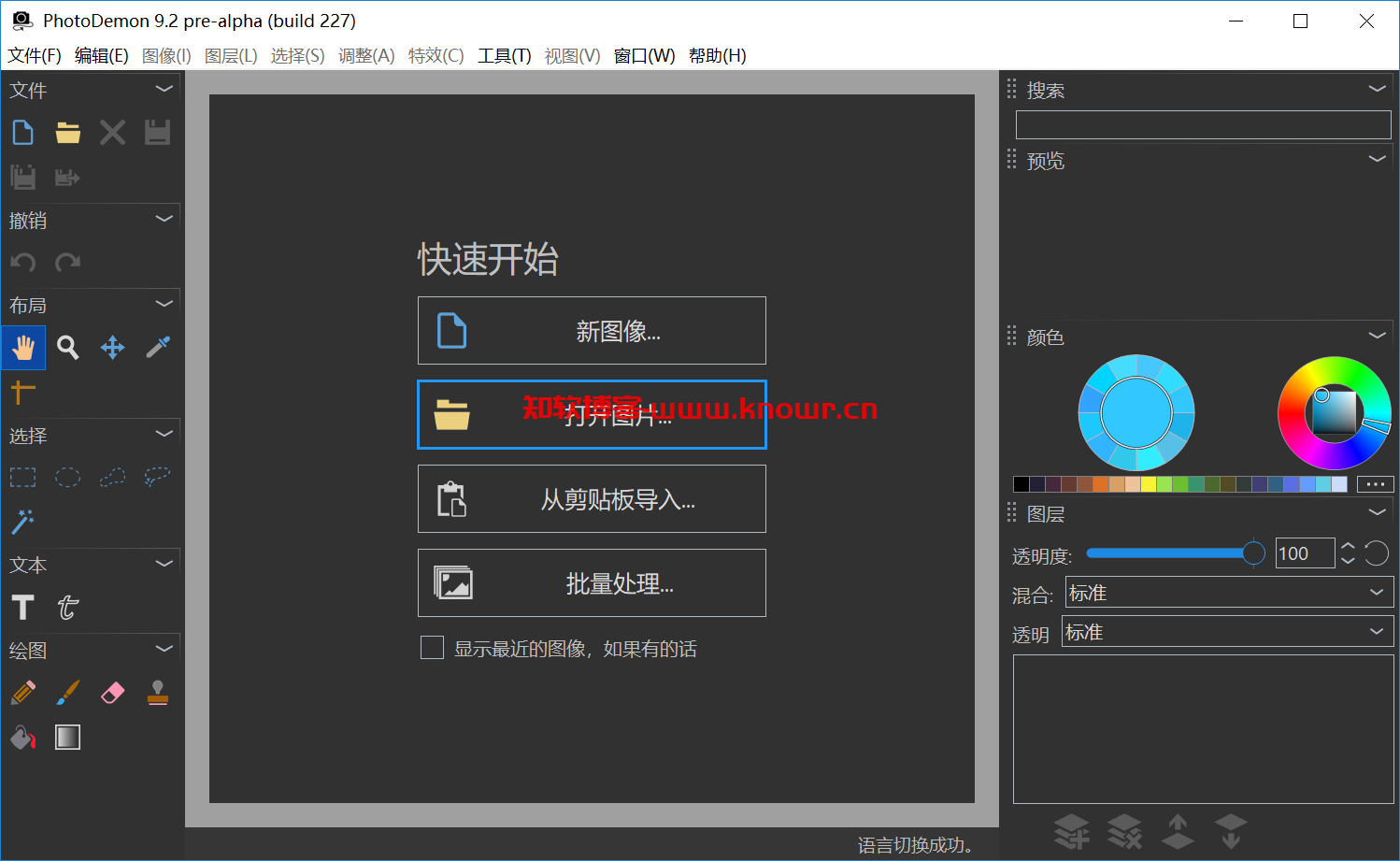1400x861 pixels.
Task: Click the save floppy disk icon
Action: [158, 133]
